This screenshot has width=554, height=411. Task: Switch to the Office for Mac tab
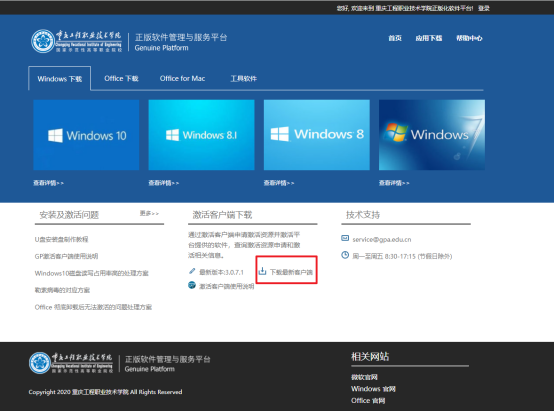[182, 78]
